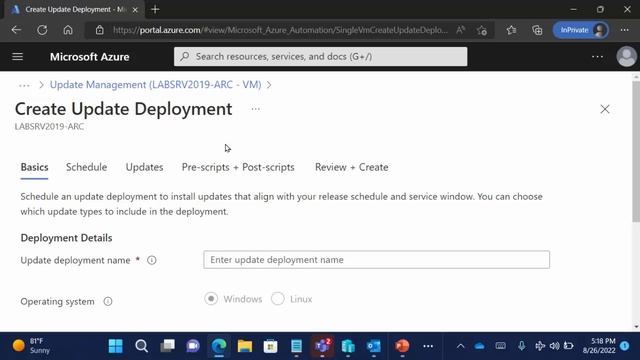Viewport: 640px width, 360px height.
Task: Open Outlook from the taskbar
Action: (x=374, y=346)
